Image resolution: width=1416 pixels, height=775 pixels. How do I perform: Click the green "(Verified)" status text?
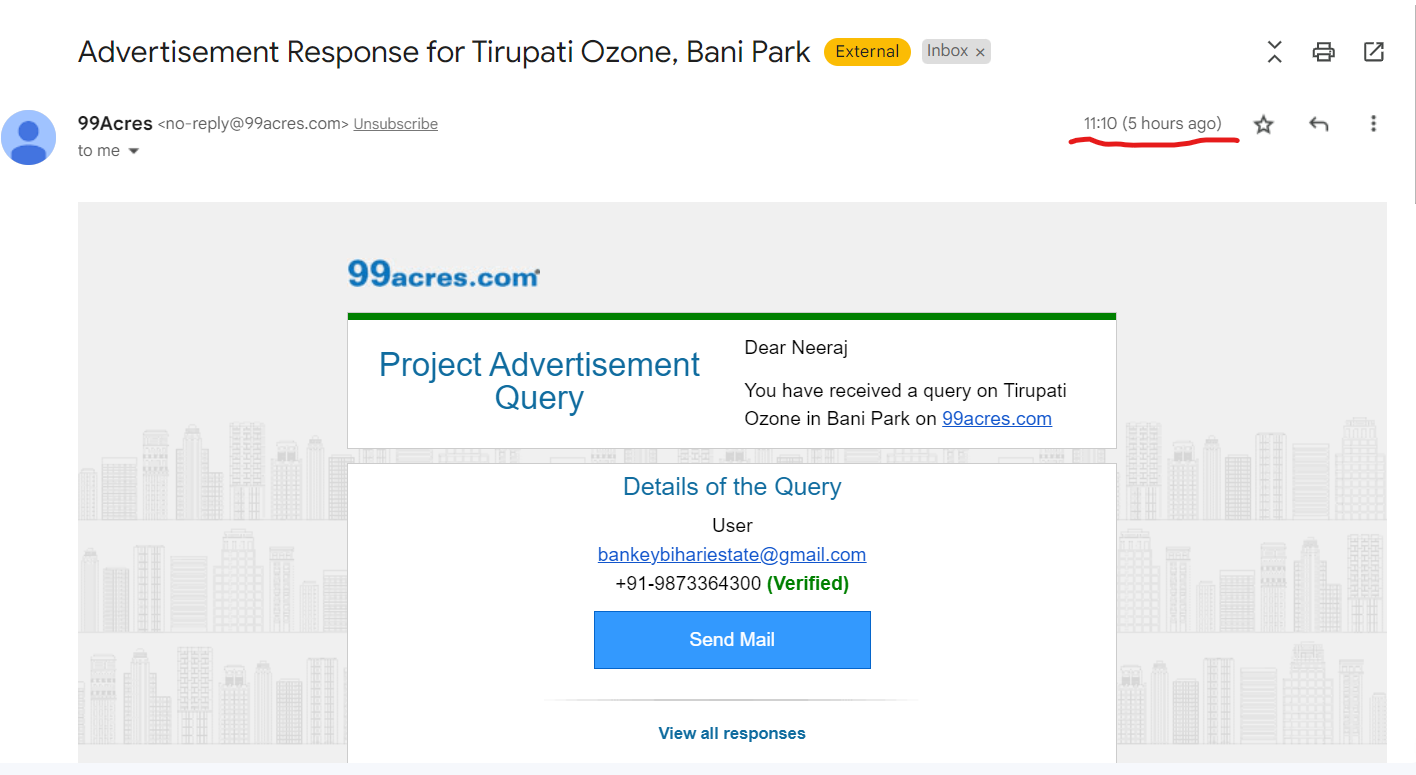coord(808,583)
